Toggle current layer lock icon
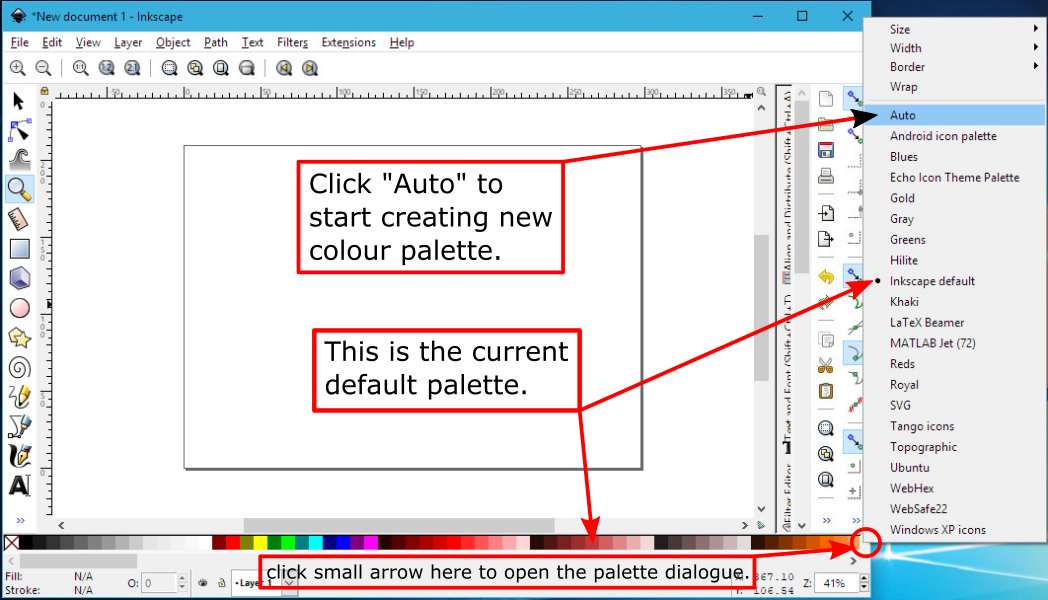This screenshot has width=1048, height=600. 222,583
